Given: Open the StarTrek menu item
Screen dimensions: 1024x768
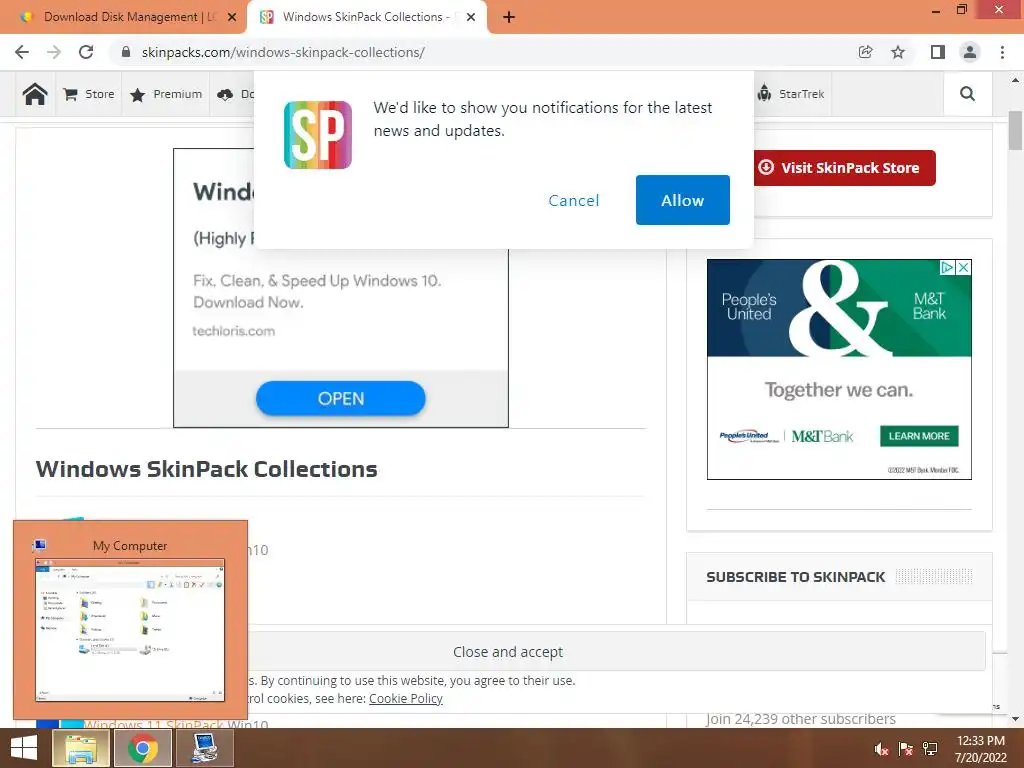Looking at the screenshot, I should click(791, 94).
